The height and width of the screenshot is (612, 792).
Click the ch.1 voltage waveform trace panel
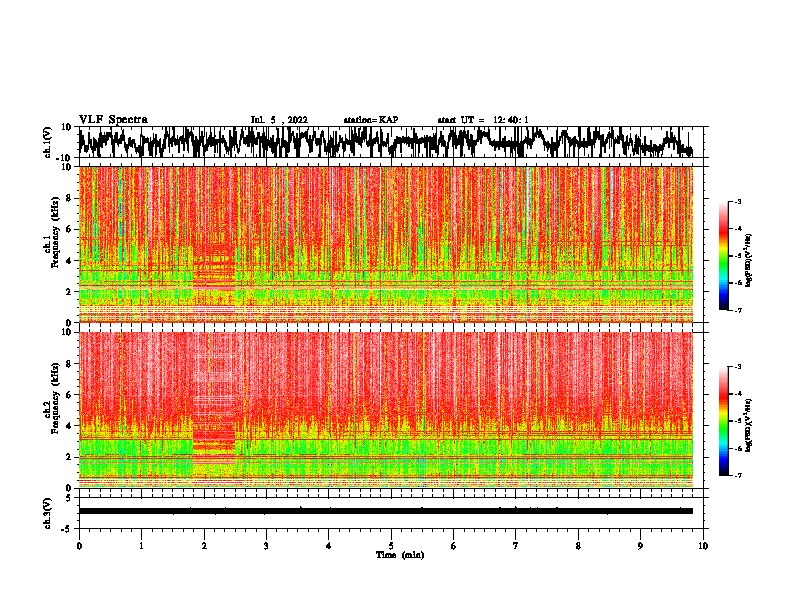point(390,142)
